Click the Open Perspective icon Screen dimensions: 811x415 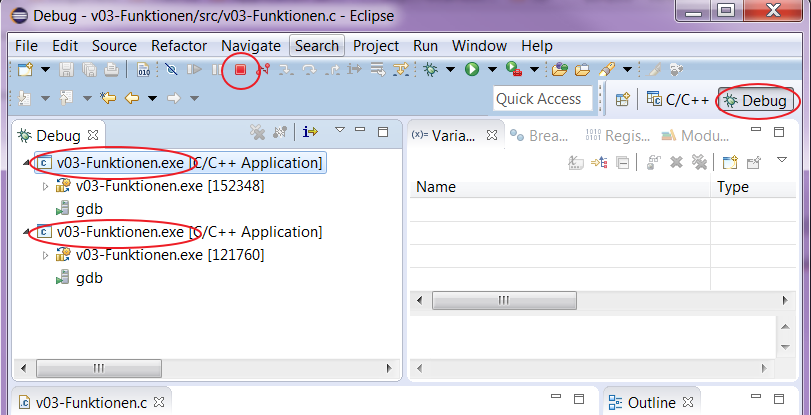click(623, 99)
